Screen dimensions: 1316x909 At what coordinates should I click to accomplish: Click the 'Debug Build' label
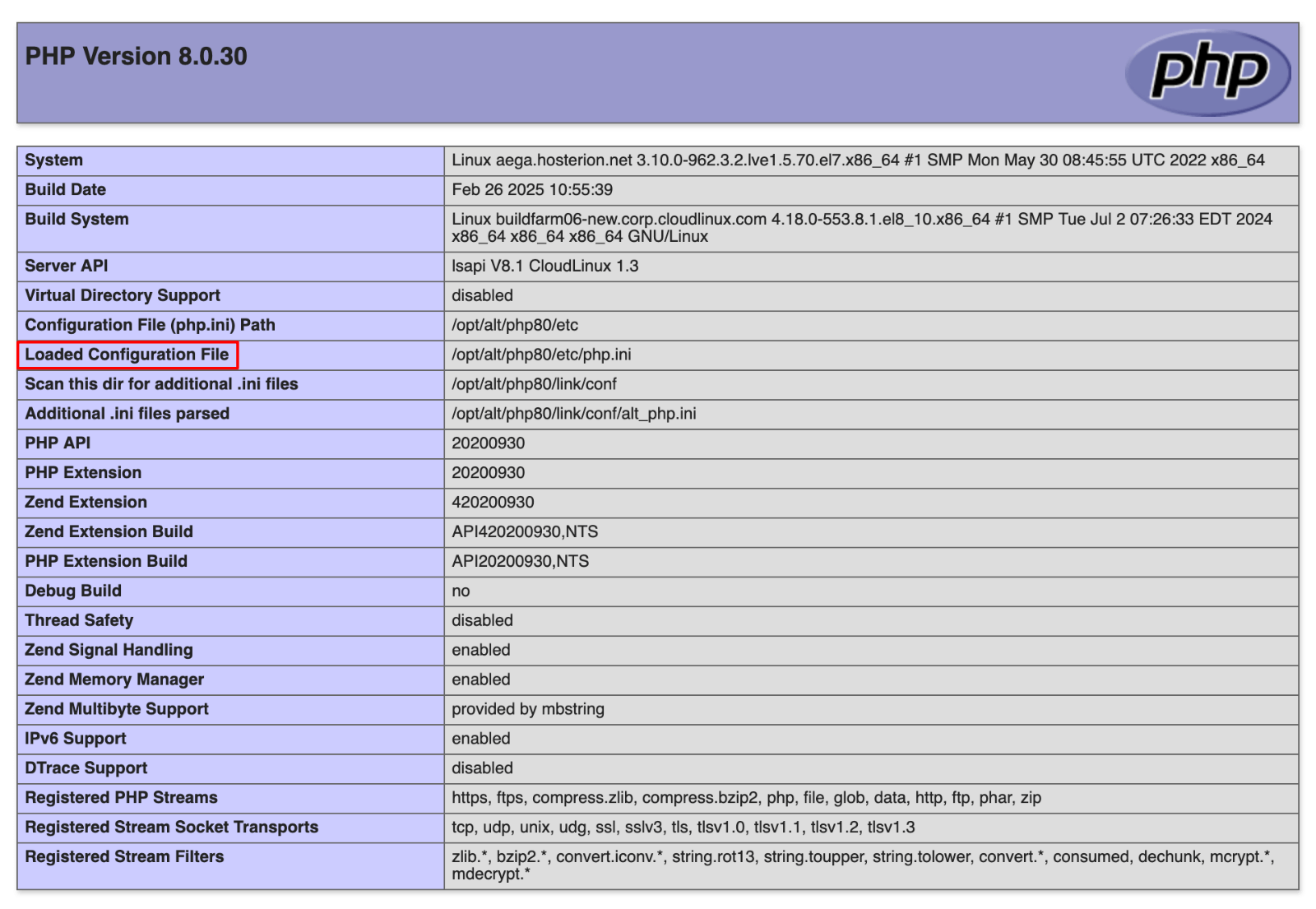[74, 591]
